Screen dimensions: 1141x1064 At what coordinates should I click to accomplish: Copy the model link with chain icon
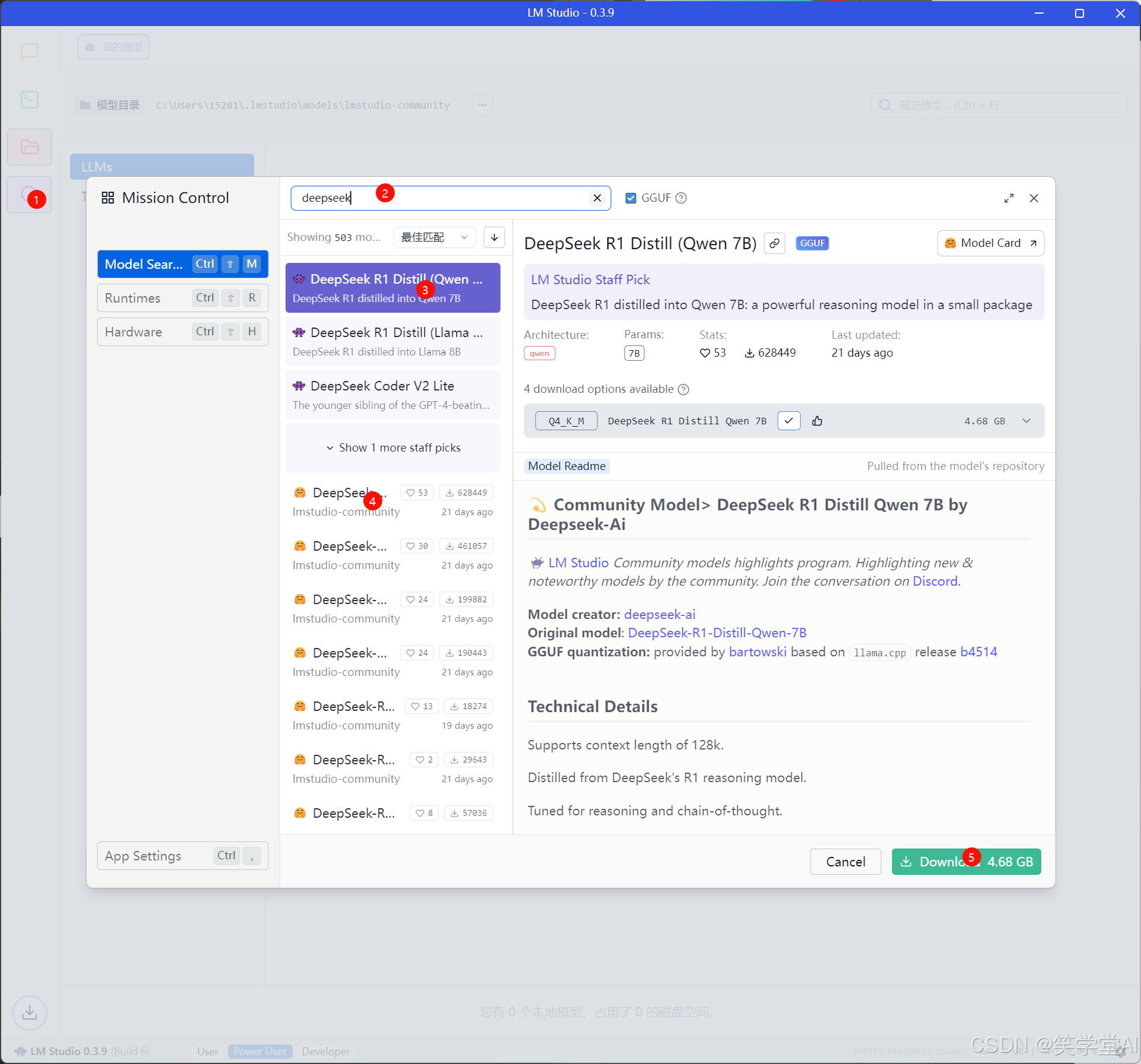coord(775,243)
